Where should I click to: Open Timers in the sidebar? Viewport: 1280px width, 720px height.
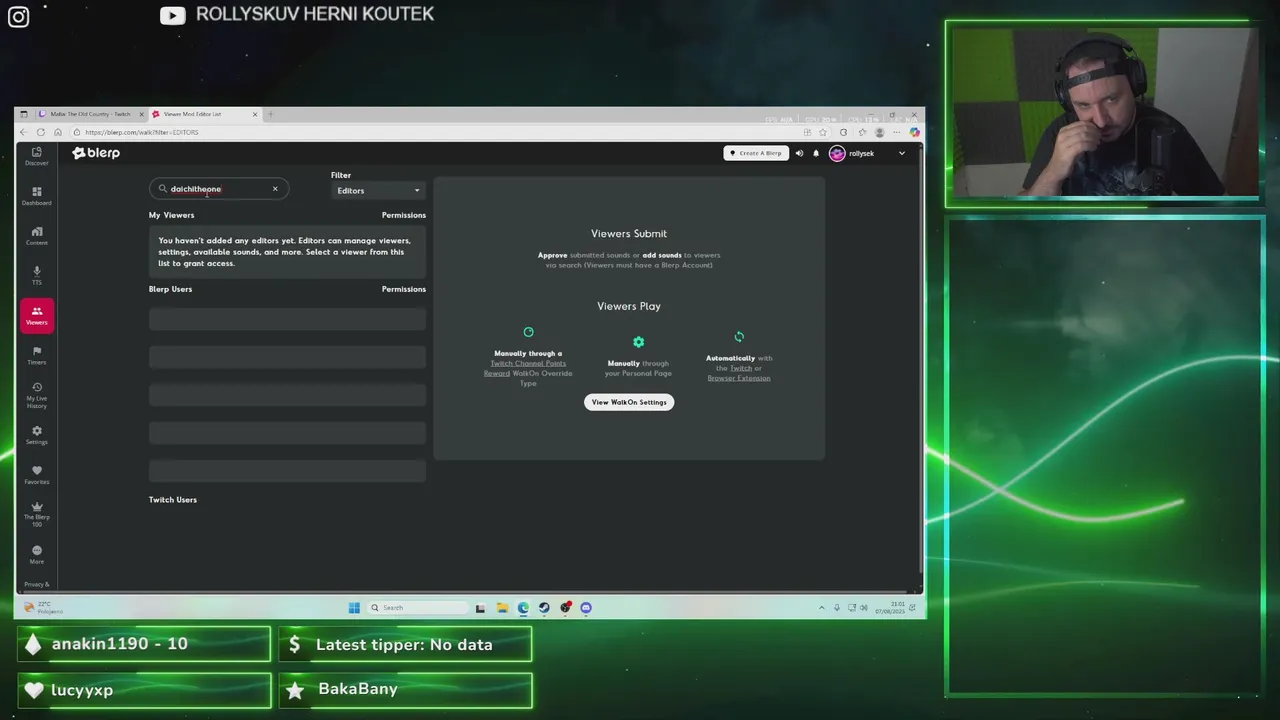(x=37, y=355)
